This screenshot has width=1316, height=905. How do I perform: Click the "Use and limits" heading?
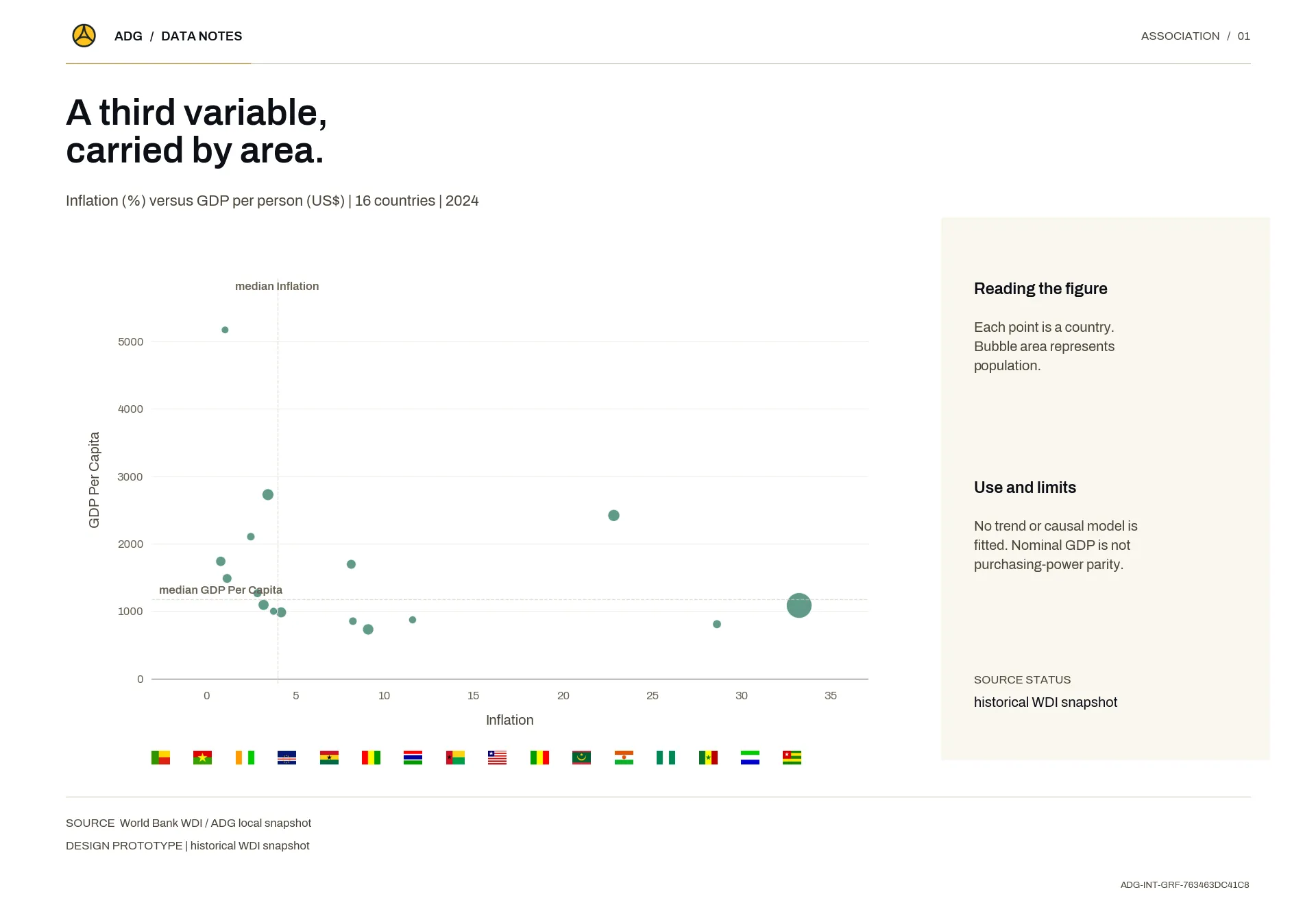[1025, 487]
